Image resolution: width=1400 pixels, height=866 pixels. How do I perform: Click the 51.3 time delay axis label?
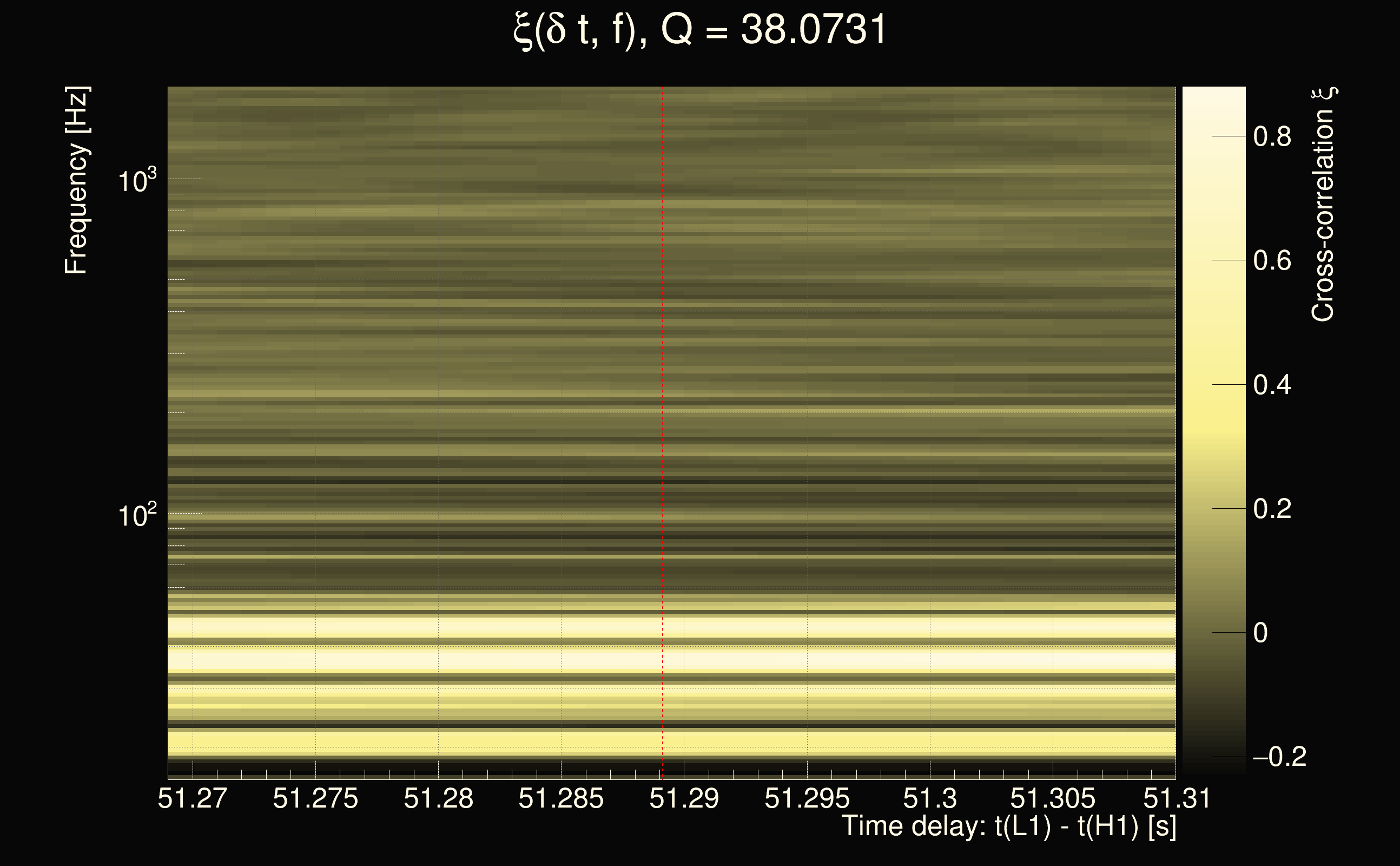(929, 798)
